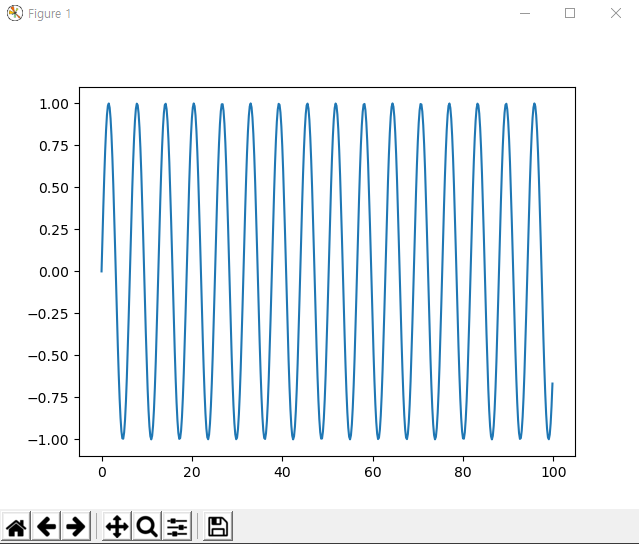639x544 pixels.
Task: Click the sine curve start point at x=0
Action: 102,271
